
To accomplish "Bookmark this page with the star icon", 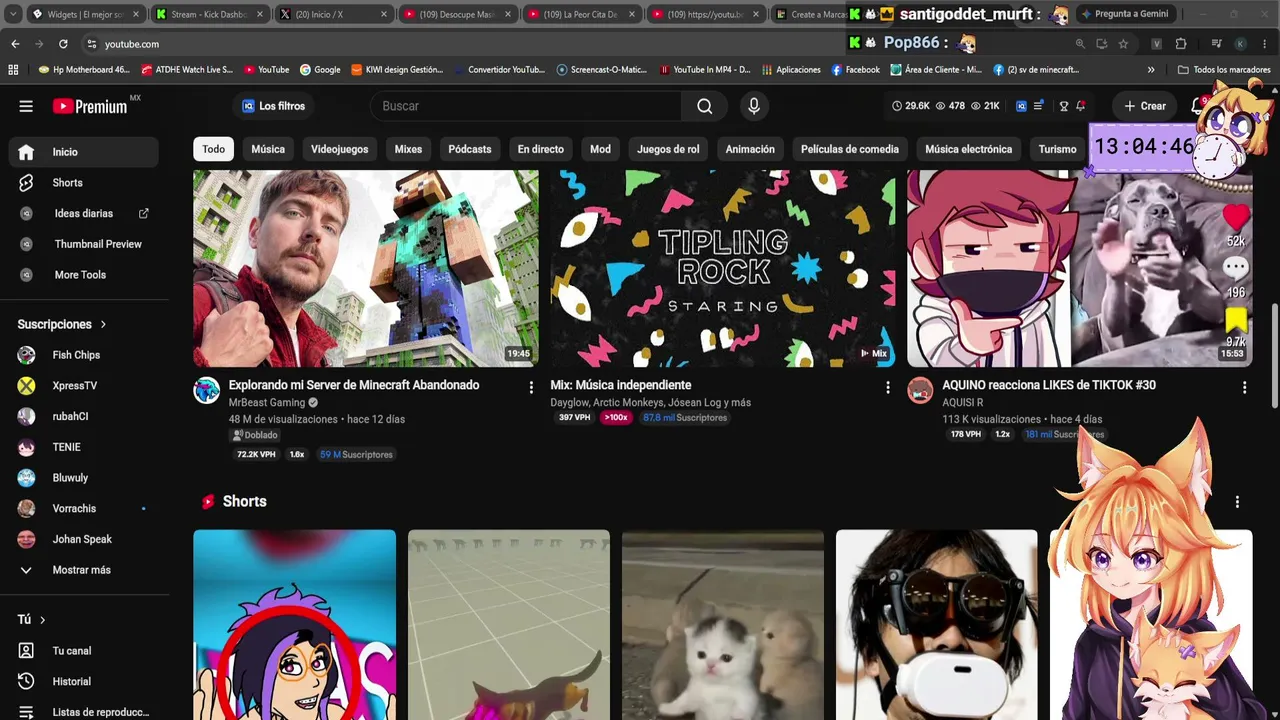I will click(1123, 44).
